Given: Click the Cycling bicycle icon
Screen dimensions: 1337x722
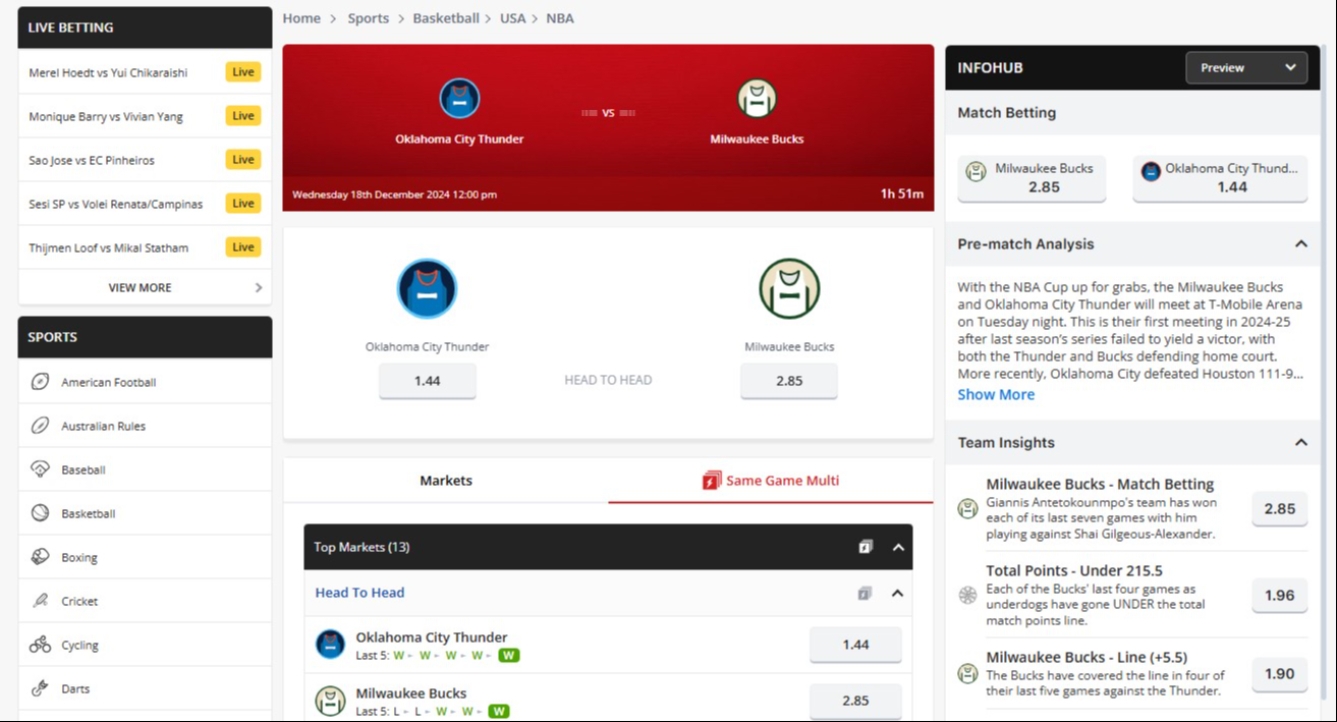Looking at the screenshot, I should (40, 645).
